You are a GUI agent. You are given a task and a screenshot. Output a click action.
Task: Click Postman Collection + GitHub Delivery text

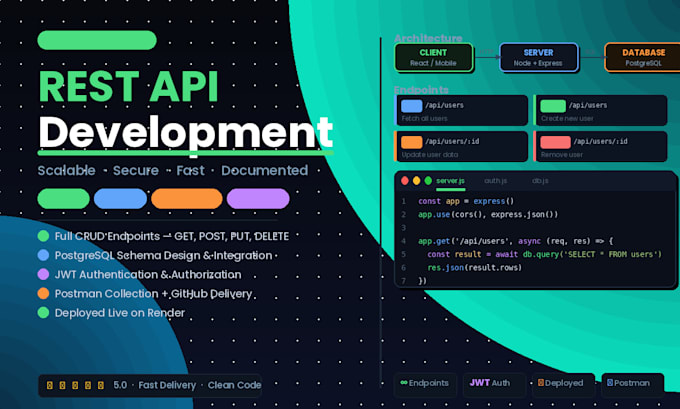tap(154, 294)
